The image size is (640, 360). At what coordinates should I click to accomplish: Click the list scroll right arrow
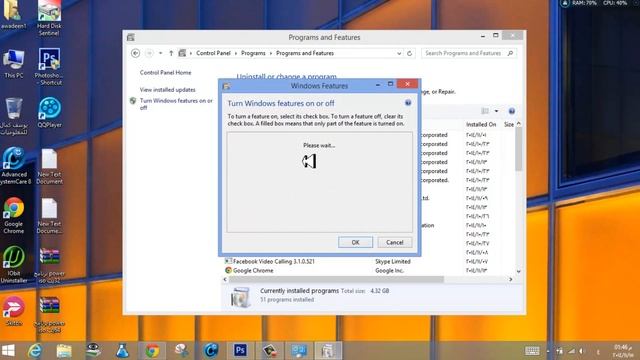(x=511, y=280)
